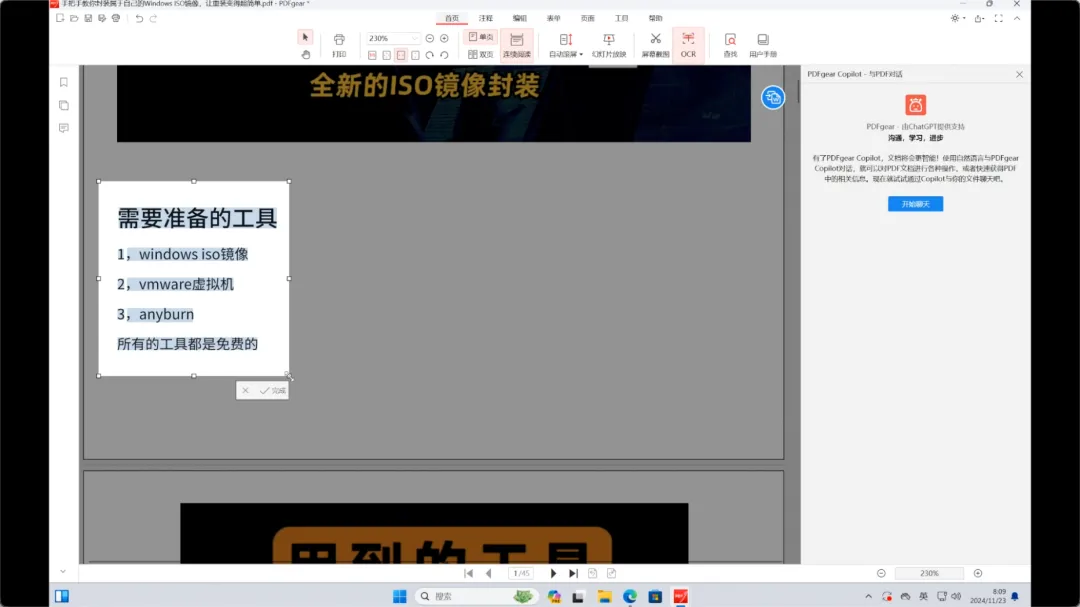Viewport: 1080px width, 607px height.
Task: Open the user manual (用户手册)
Action: tap(762, 45)
